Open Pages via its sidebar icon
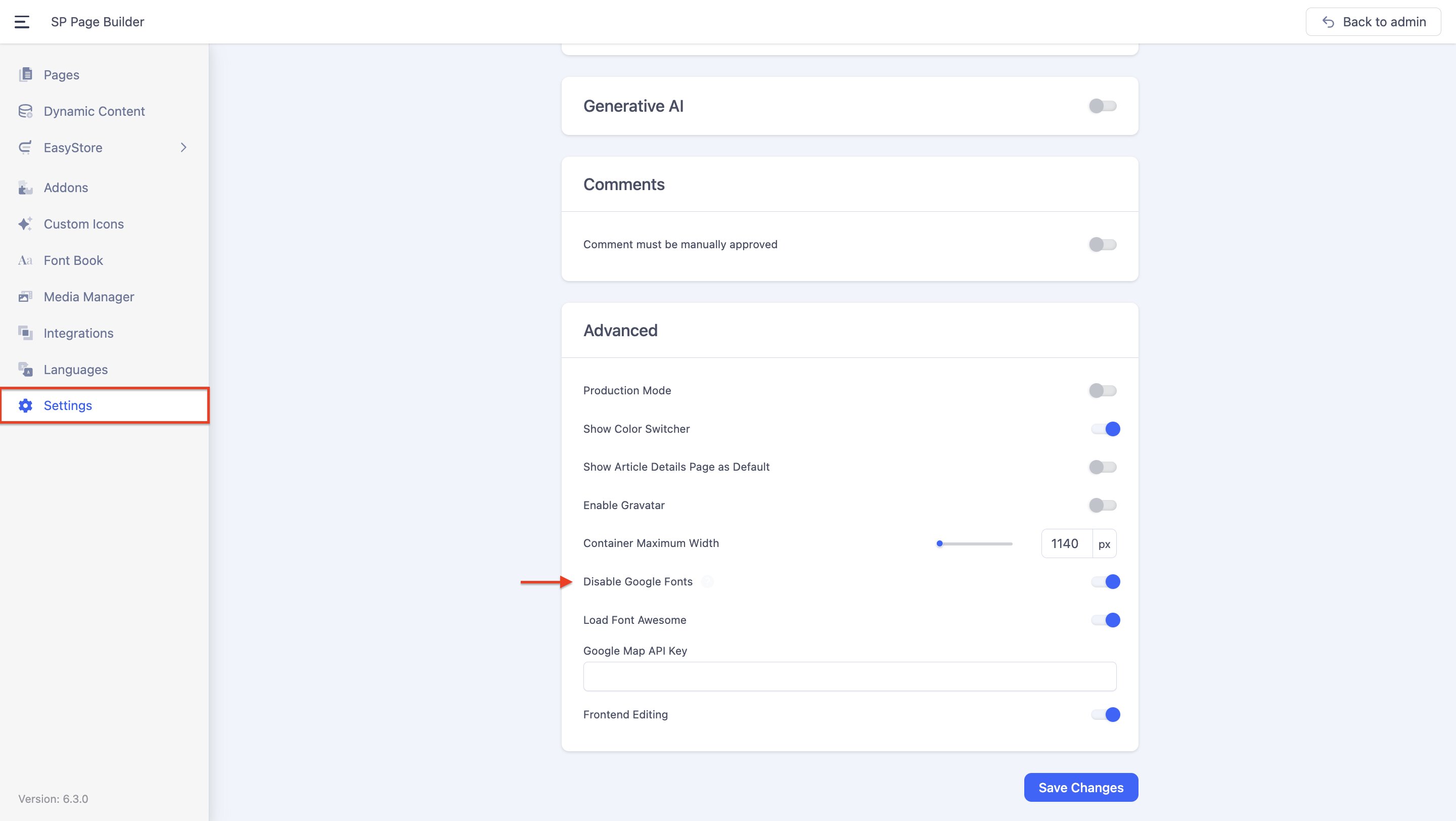The width and height of the screenshot is (1456, 821). tap(25, 75)
